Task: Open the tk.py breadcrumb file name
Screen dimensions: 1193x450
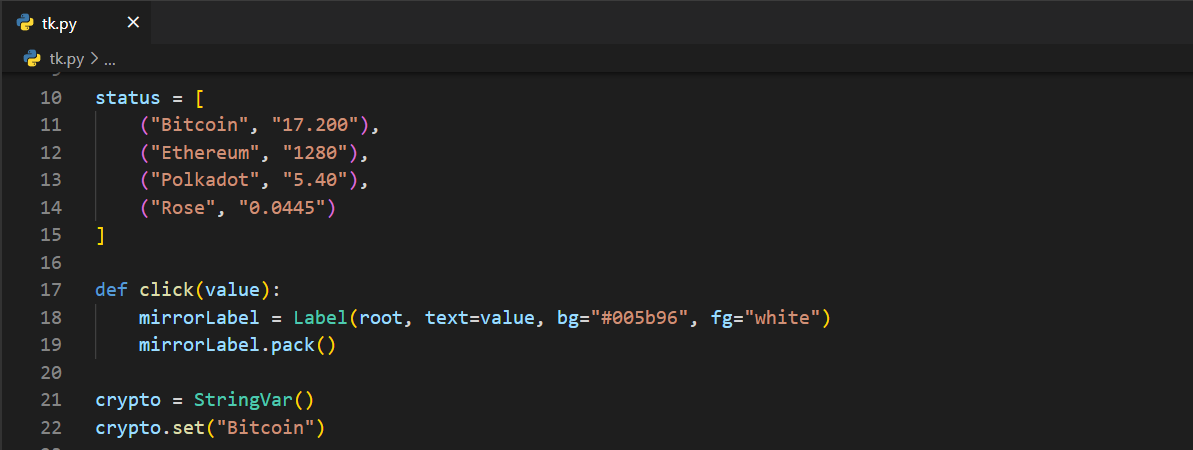Action: pos(67,59)
